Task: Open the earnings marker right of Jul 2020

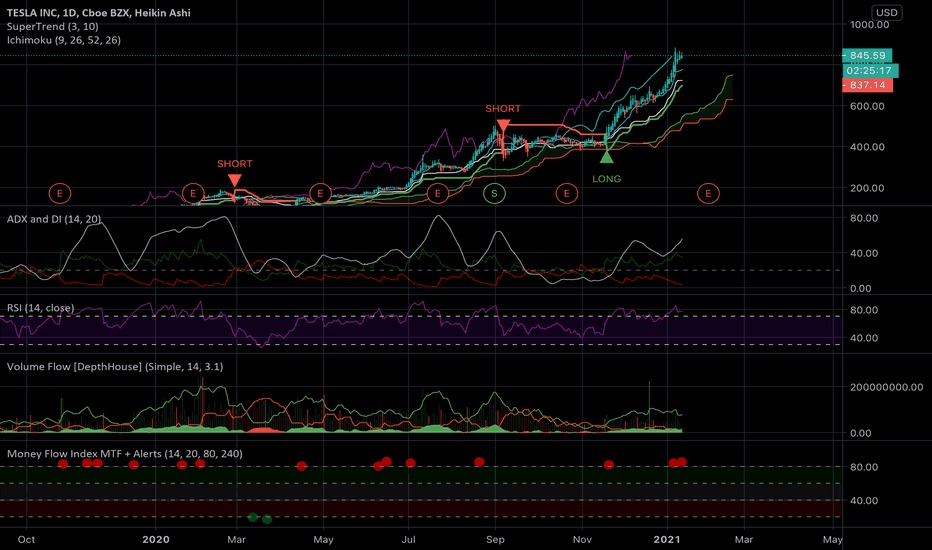Action: pyautogui.click(x=437, y=193)
